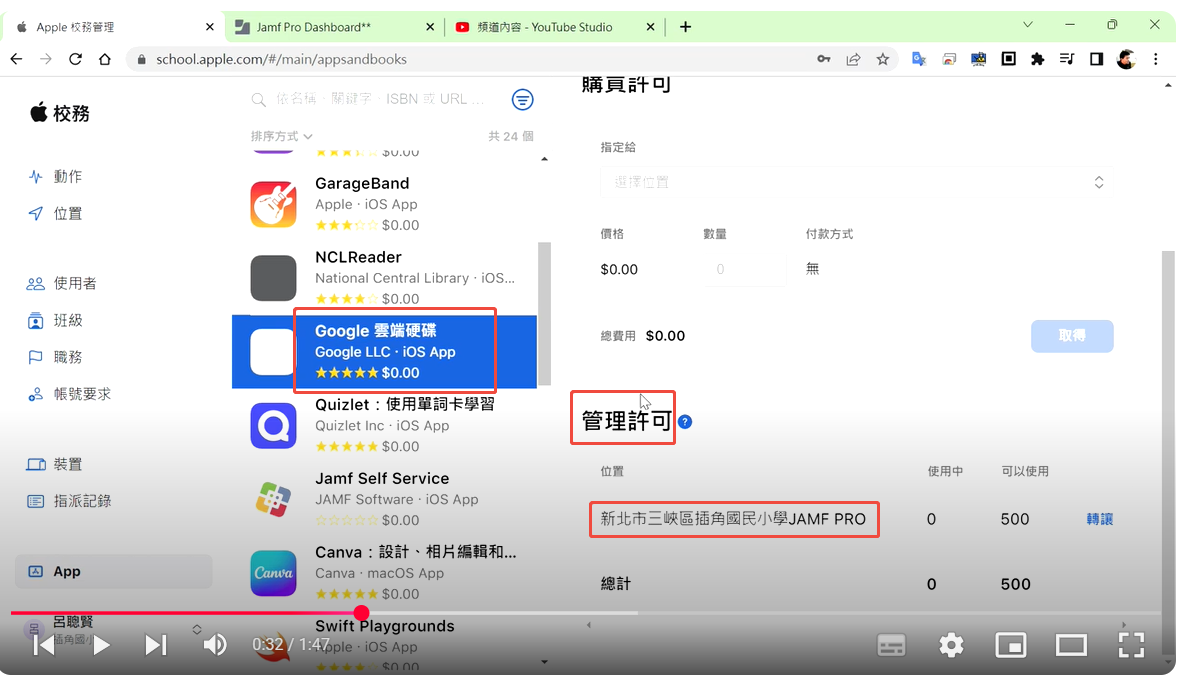Switch to Jamf Pro Dashboard tab
The height and width of the screenshot is (678, 1182).
click(332, 27)
